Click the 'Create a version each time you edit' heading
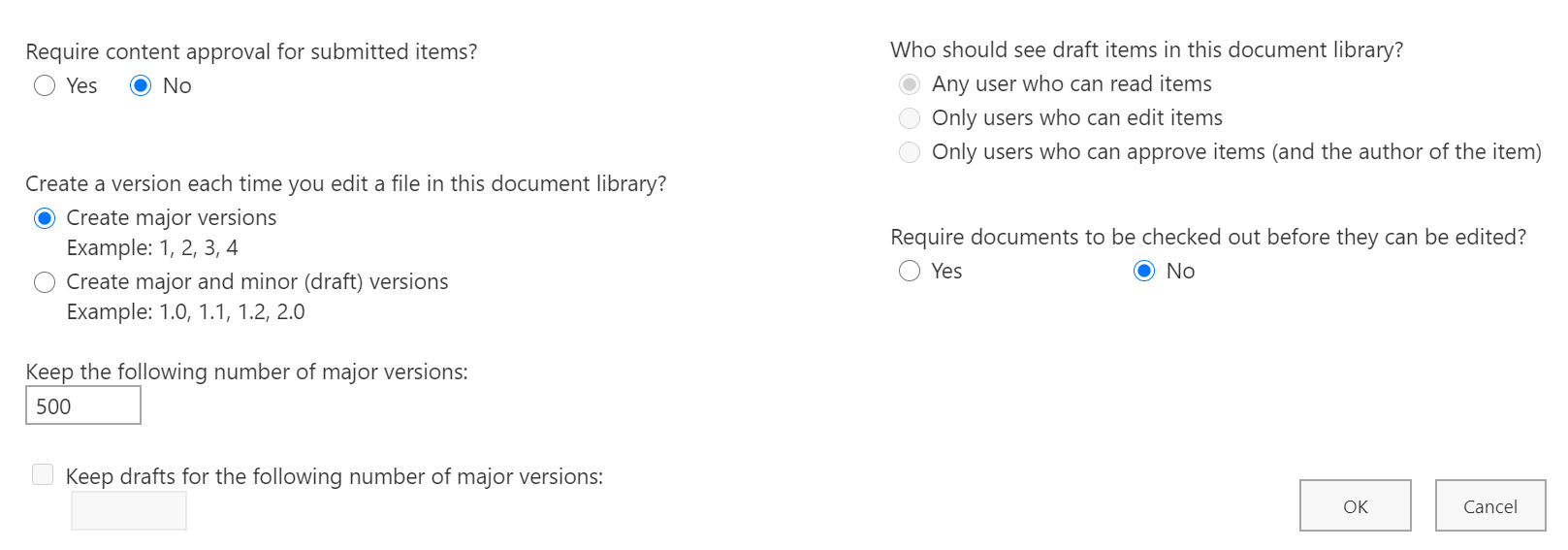1568x550 pixels. point(345,183)
